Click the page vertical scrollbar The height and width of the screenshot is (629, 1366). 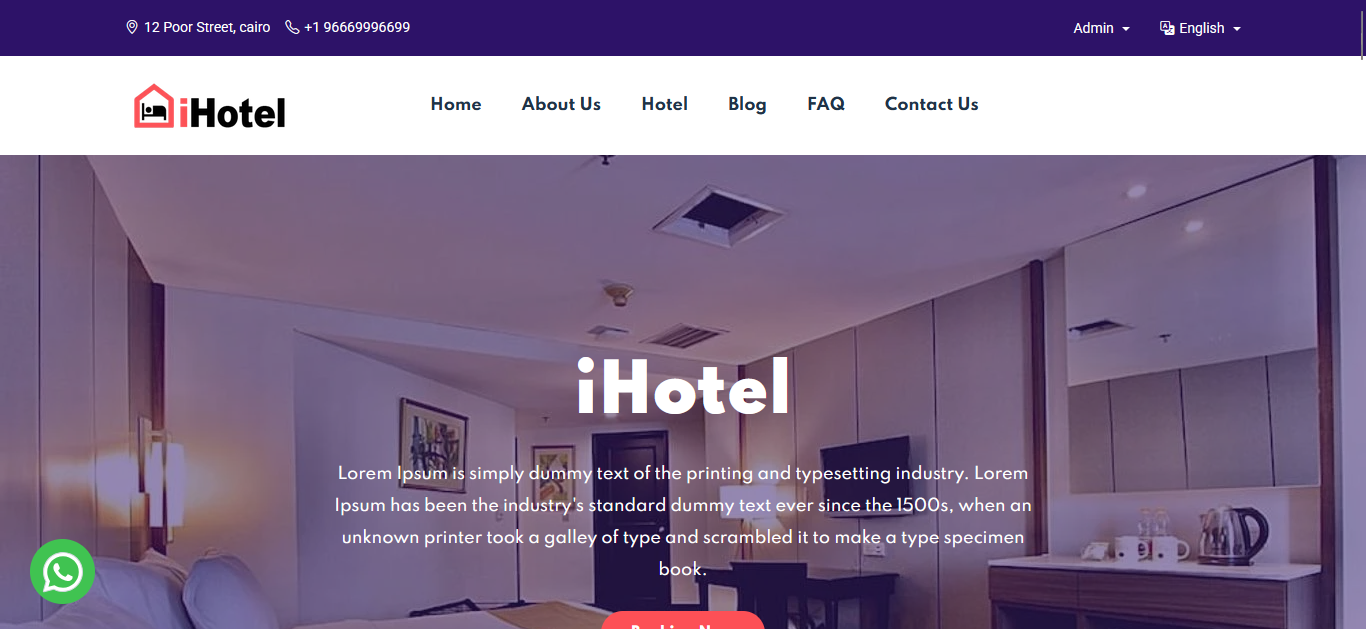pos(1361,314)
